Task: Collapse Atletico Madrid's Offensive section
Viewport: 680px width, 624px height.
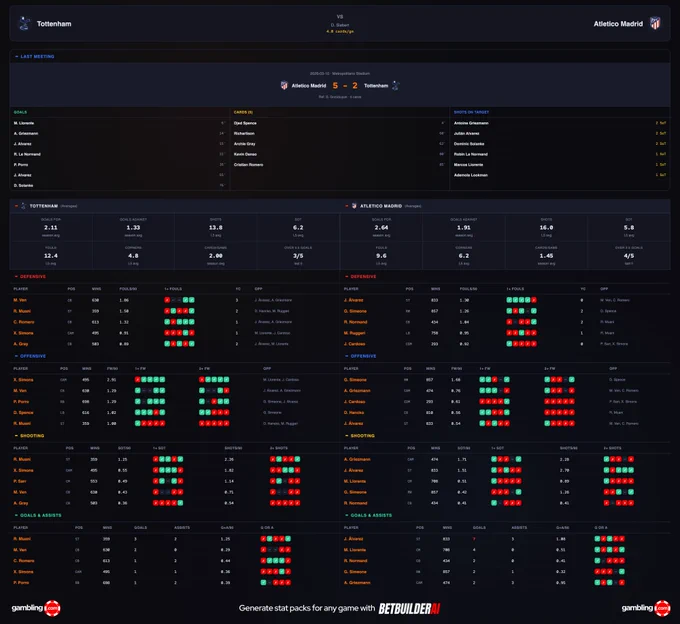Action: pyautogui.click(x=347, y=356)
